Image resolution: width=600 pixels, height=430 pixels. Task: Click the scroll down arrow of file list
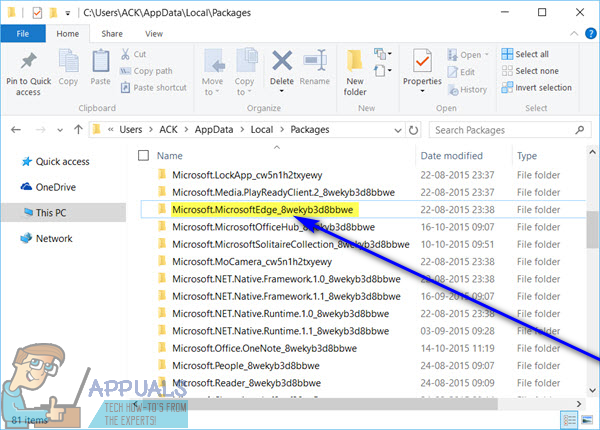[x=592, y=391]
